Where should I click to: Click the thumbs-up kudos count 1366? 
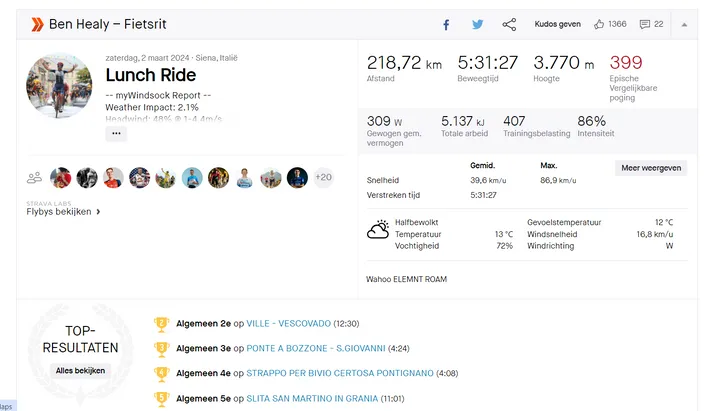pos(610,24)
